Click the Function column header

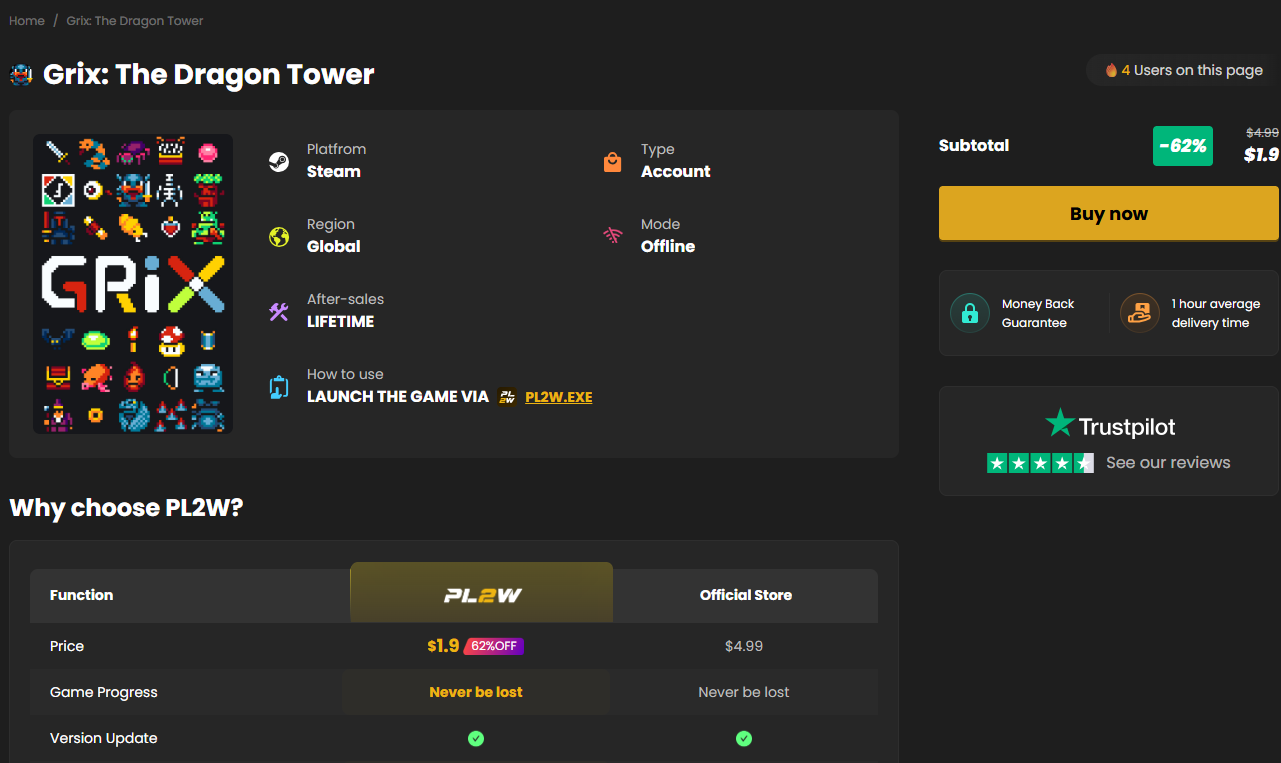click(x=81, y=595)
